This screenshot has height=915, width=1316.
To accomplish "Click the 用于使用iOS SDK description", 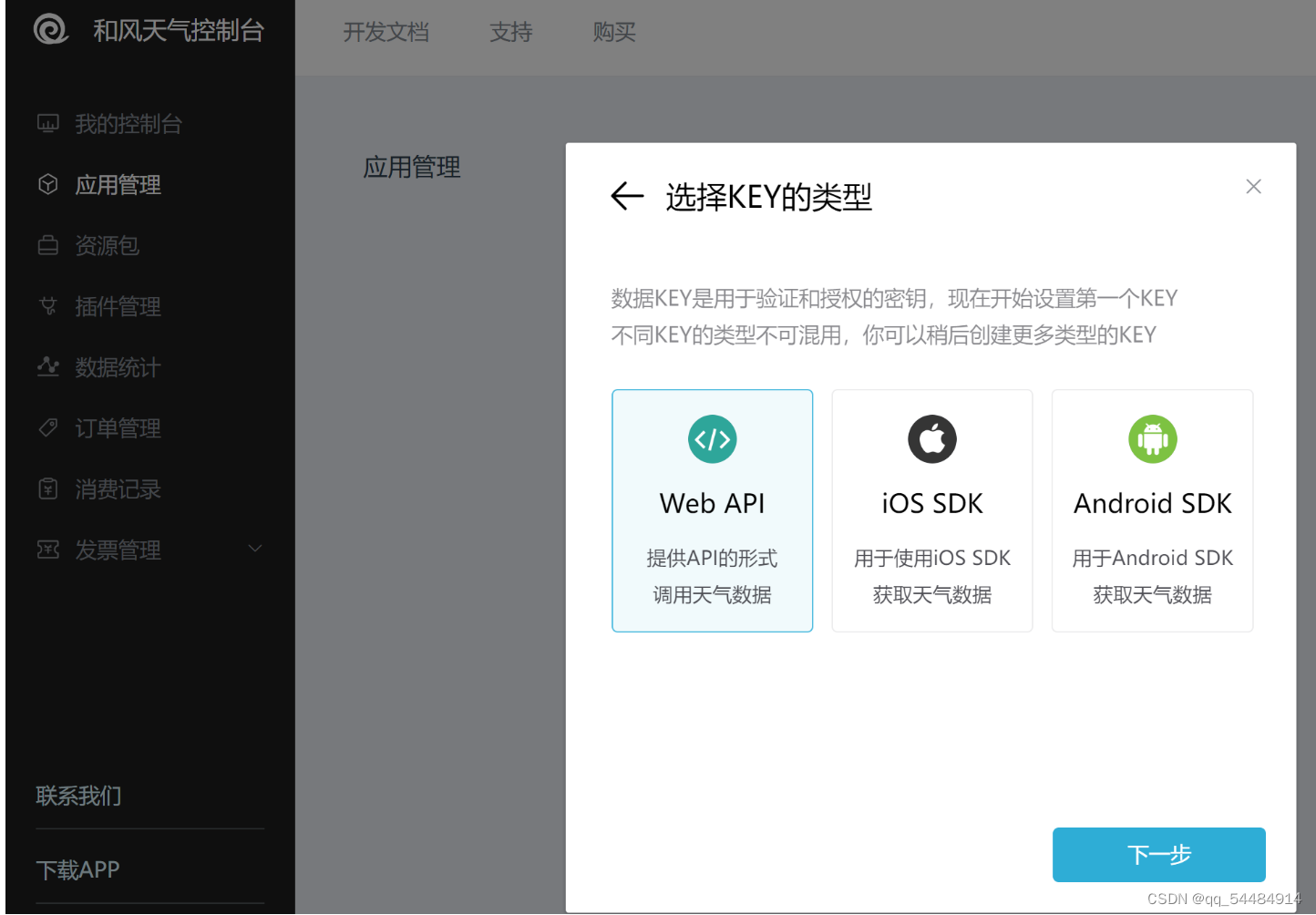I will pos(932,558).
